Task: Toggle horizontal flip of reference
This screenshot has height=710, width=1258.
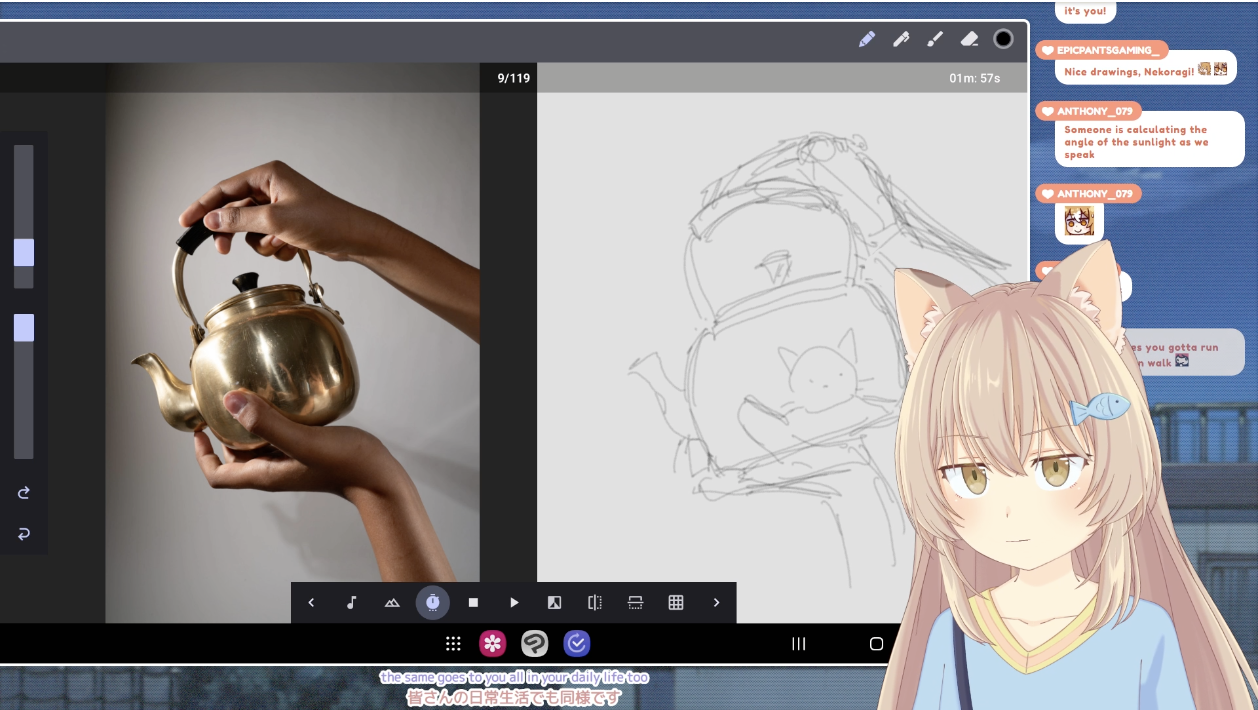Action: 595,602
